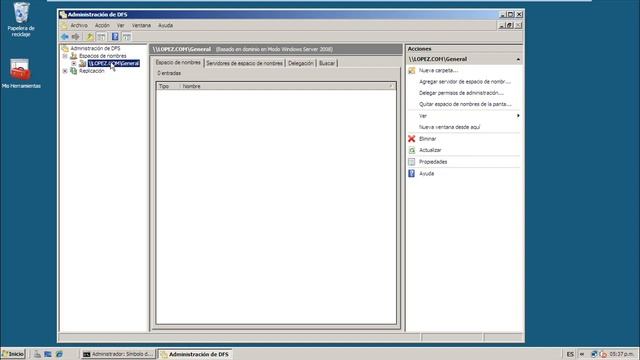The image size is (640, 360).
Task: Click Delegar permisos de administración action
Action: 461,93
